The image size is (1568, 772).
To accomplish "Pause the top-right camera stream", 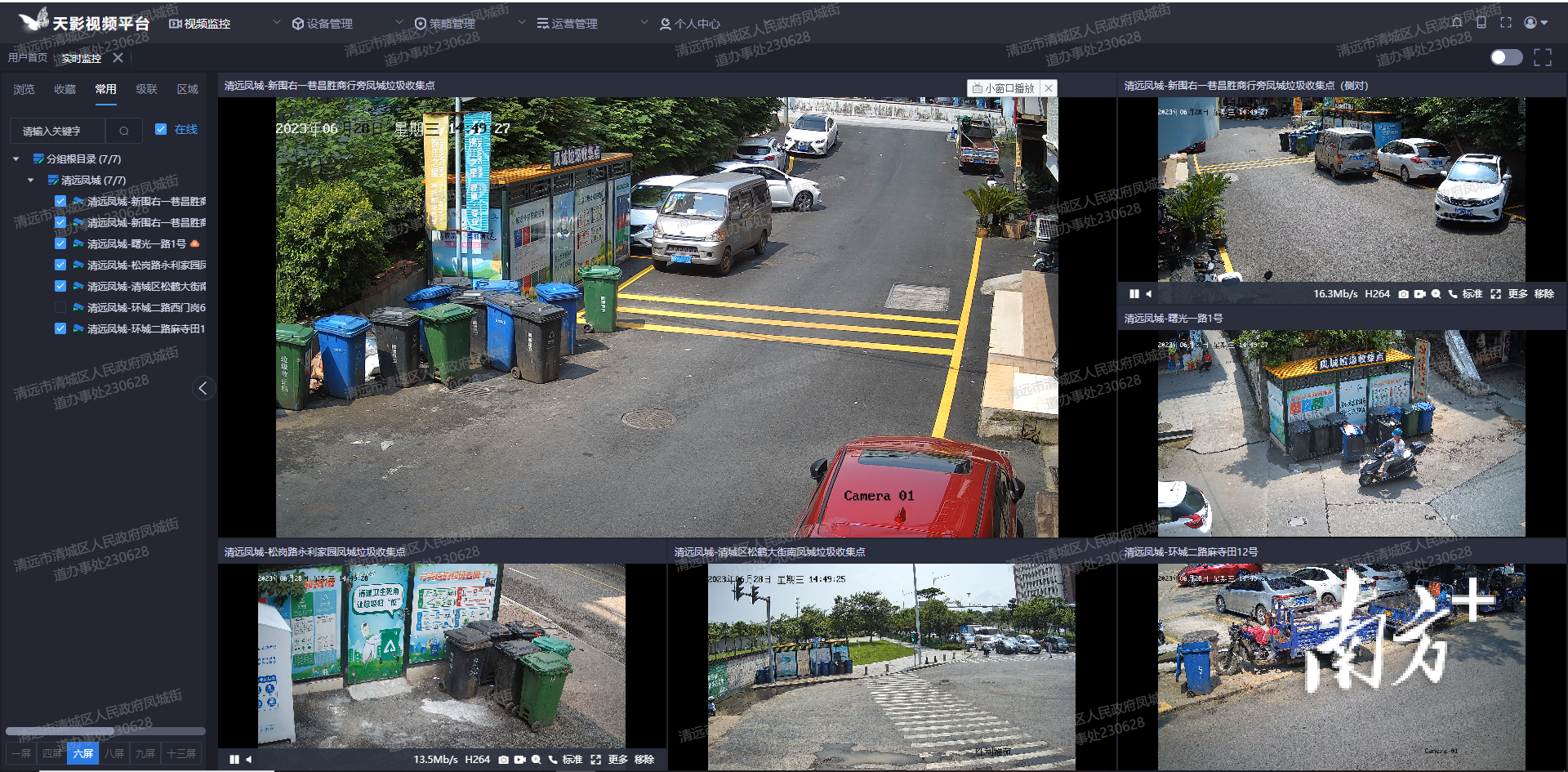I will [x=1134, y=294].
